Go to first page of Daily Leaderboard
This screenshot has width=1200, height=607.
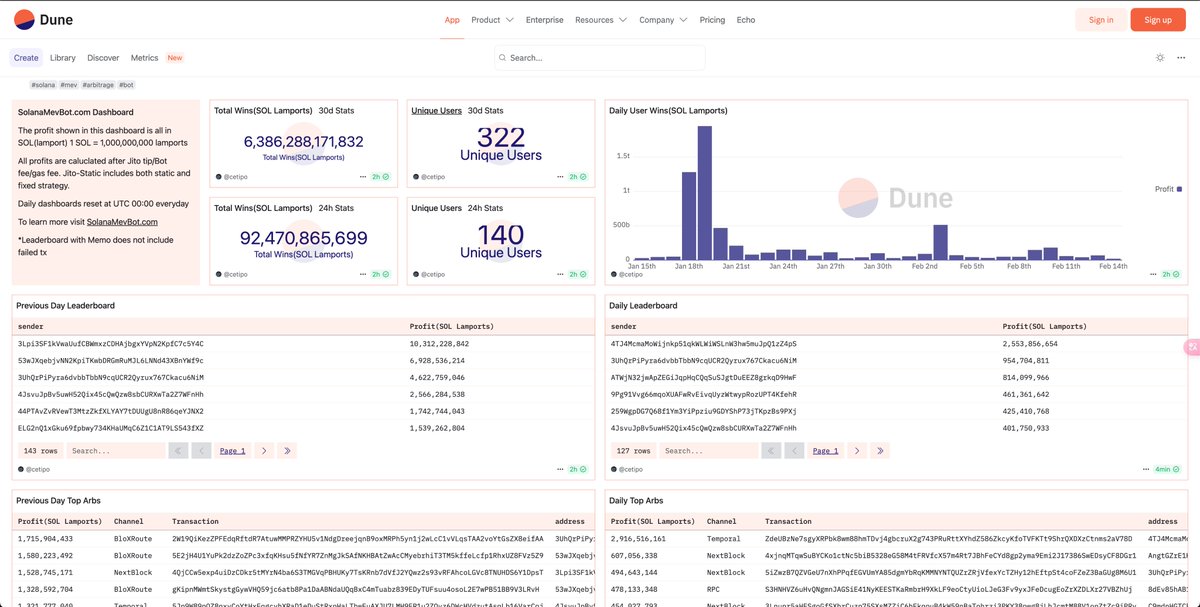pyautogui.click(x=772, y=451)
